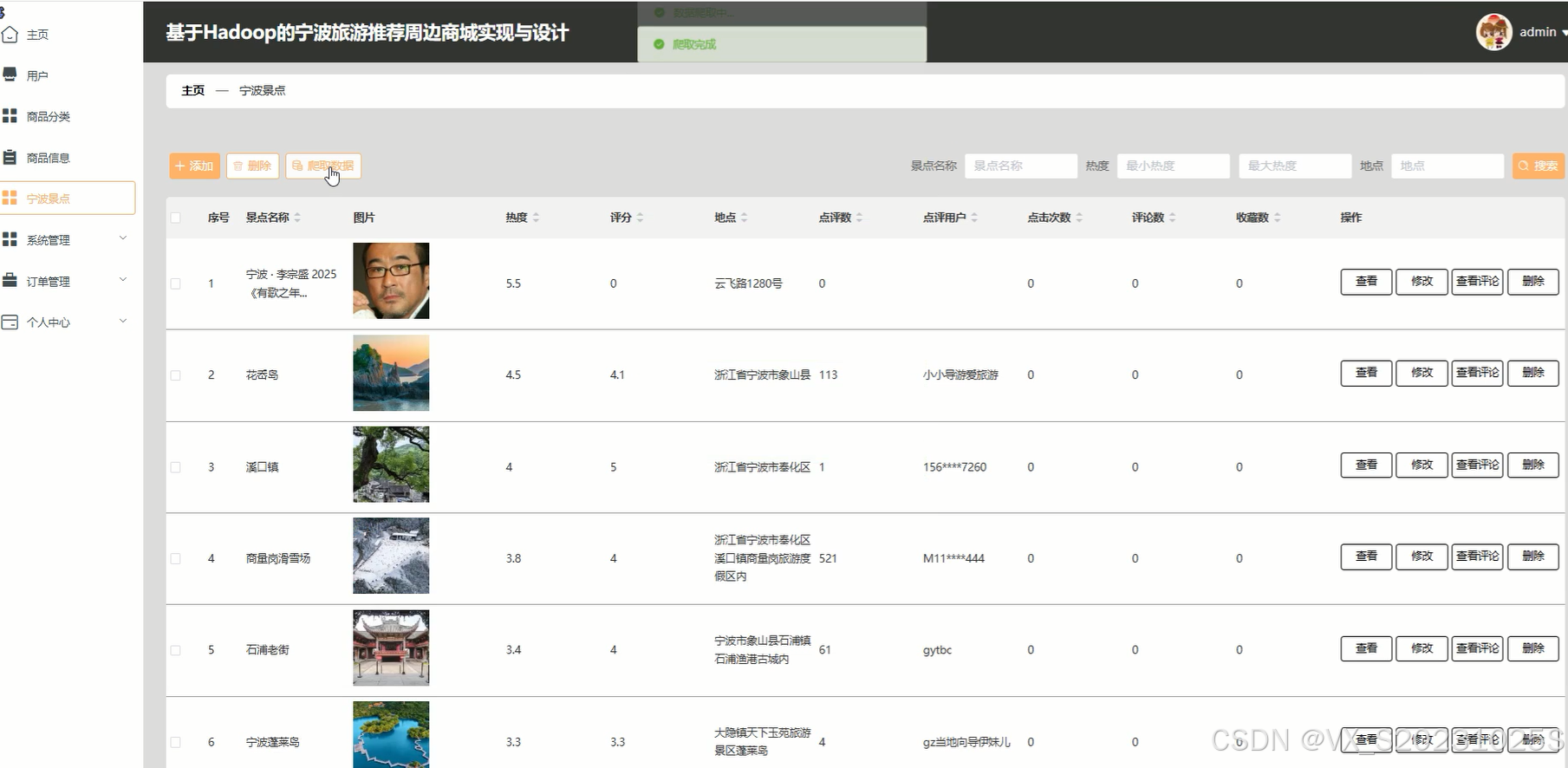Screen dimensions: 1568x768
Task: Click the 添加 add button
Action: point(194,166)
